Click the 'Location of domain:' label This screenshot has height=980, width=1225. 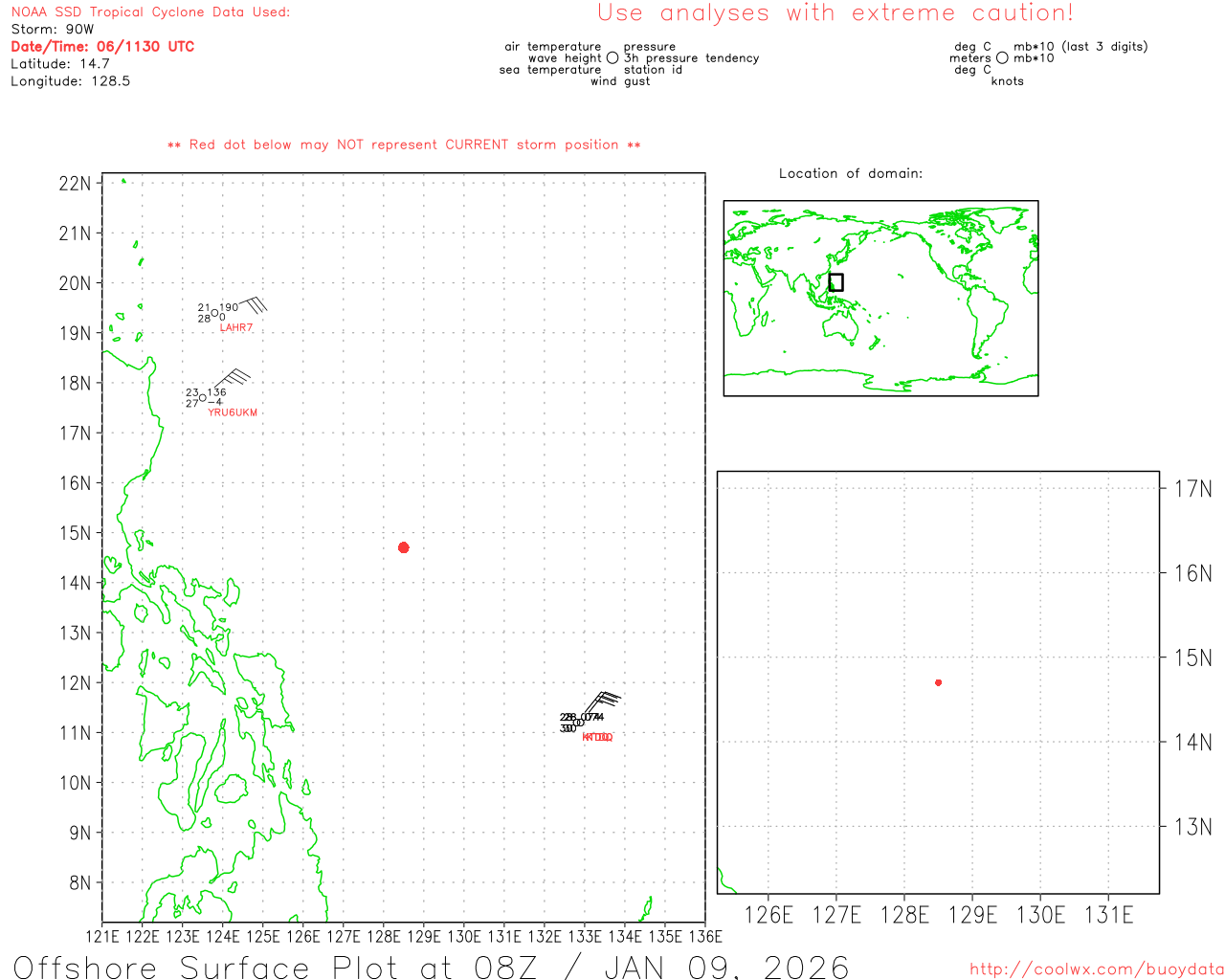coord(850,173)
